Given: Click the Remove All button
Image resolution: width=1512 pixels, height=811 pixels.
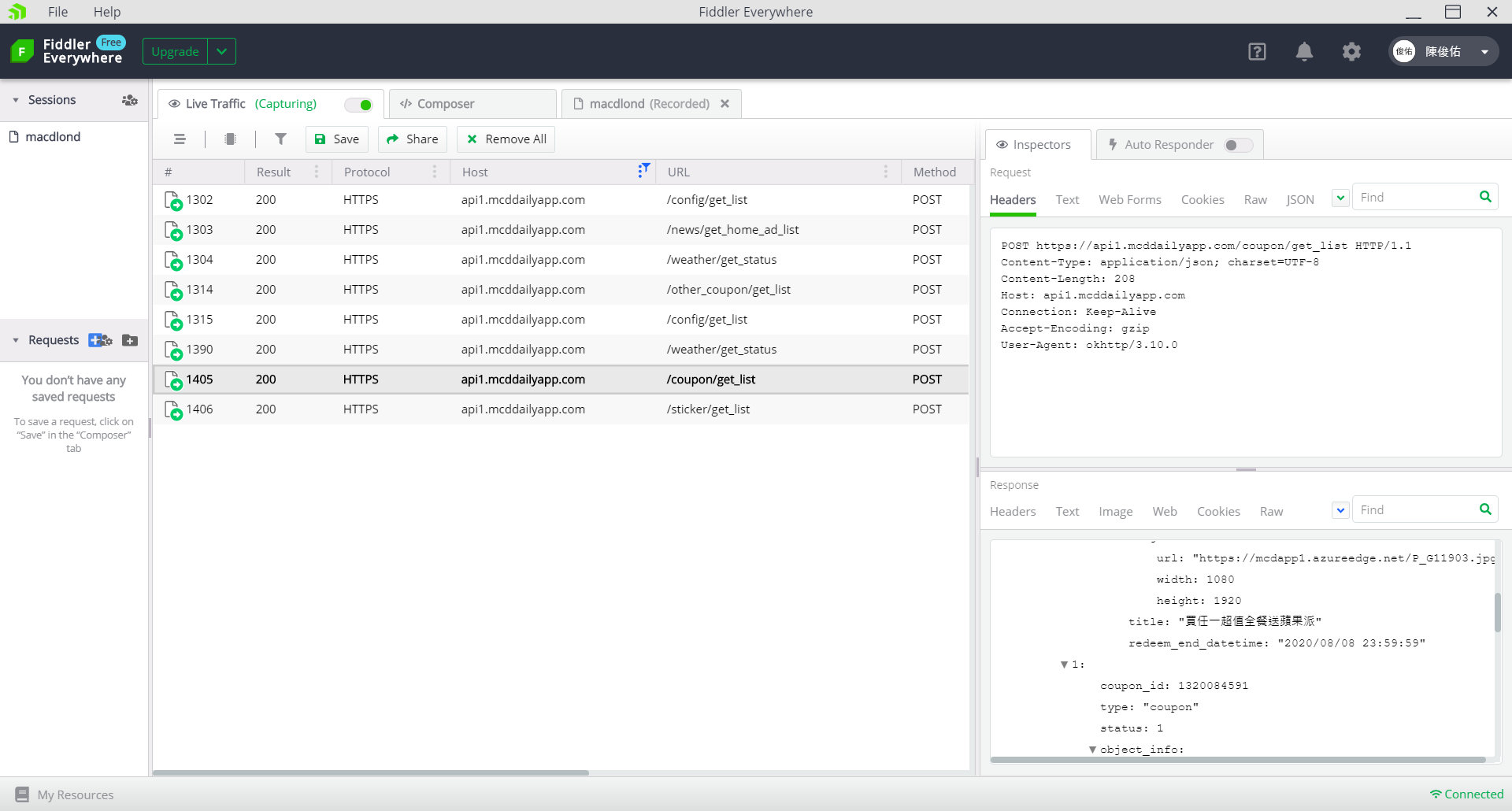Looking at the screenshot, I should coord(506,139).
